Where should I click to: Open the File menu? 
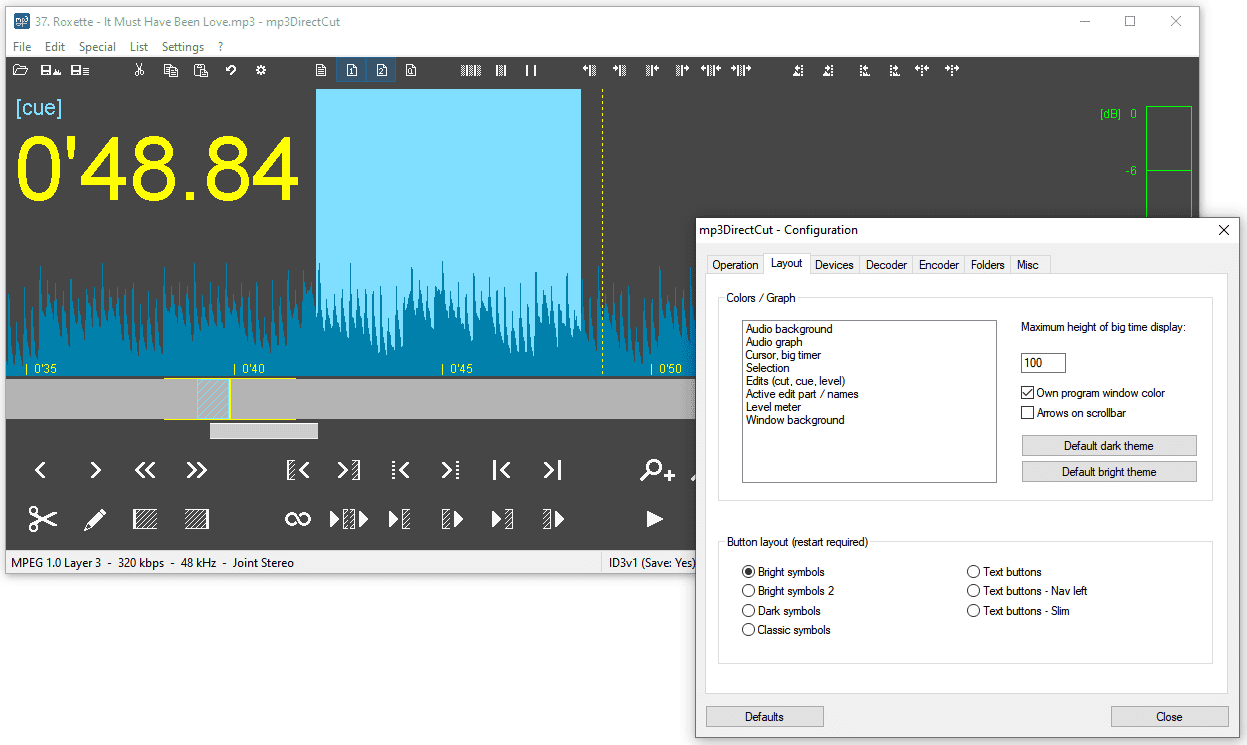tap(22, 47)
